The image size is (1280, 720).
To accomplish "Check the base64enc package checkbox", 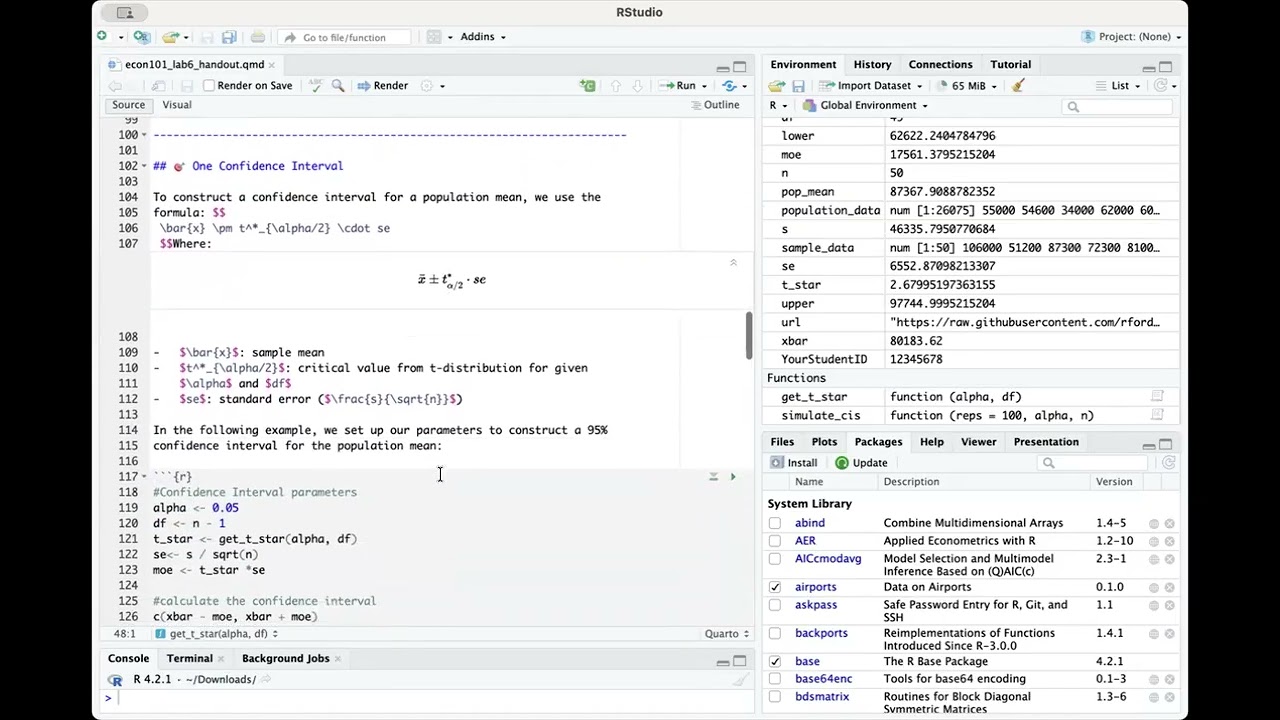I will [x=775, y=679].
